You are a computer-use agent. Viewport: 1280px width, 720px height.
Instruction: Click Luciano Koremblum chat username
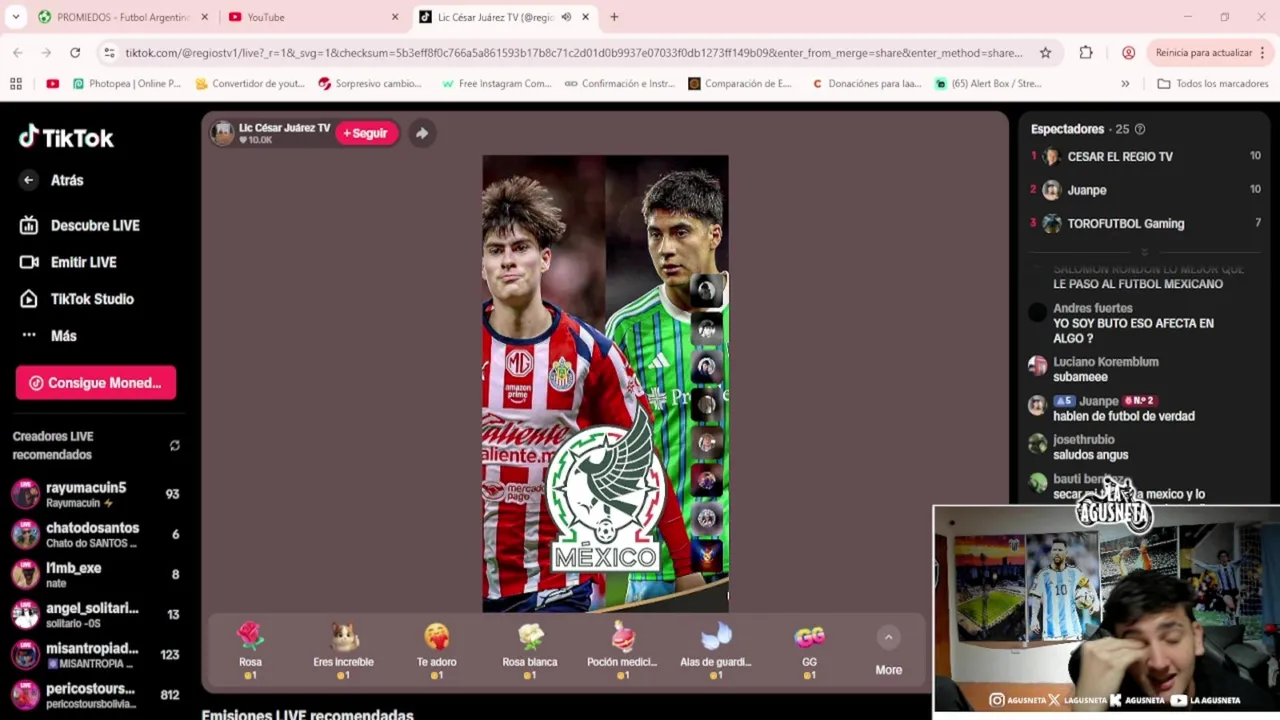click(x=1105, y=362)
